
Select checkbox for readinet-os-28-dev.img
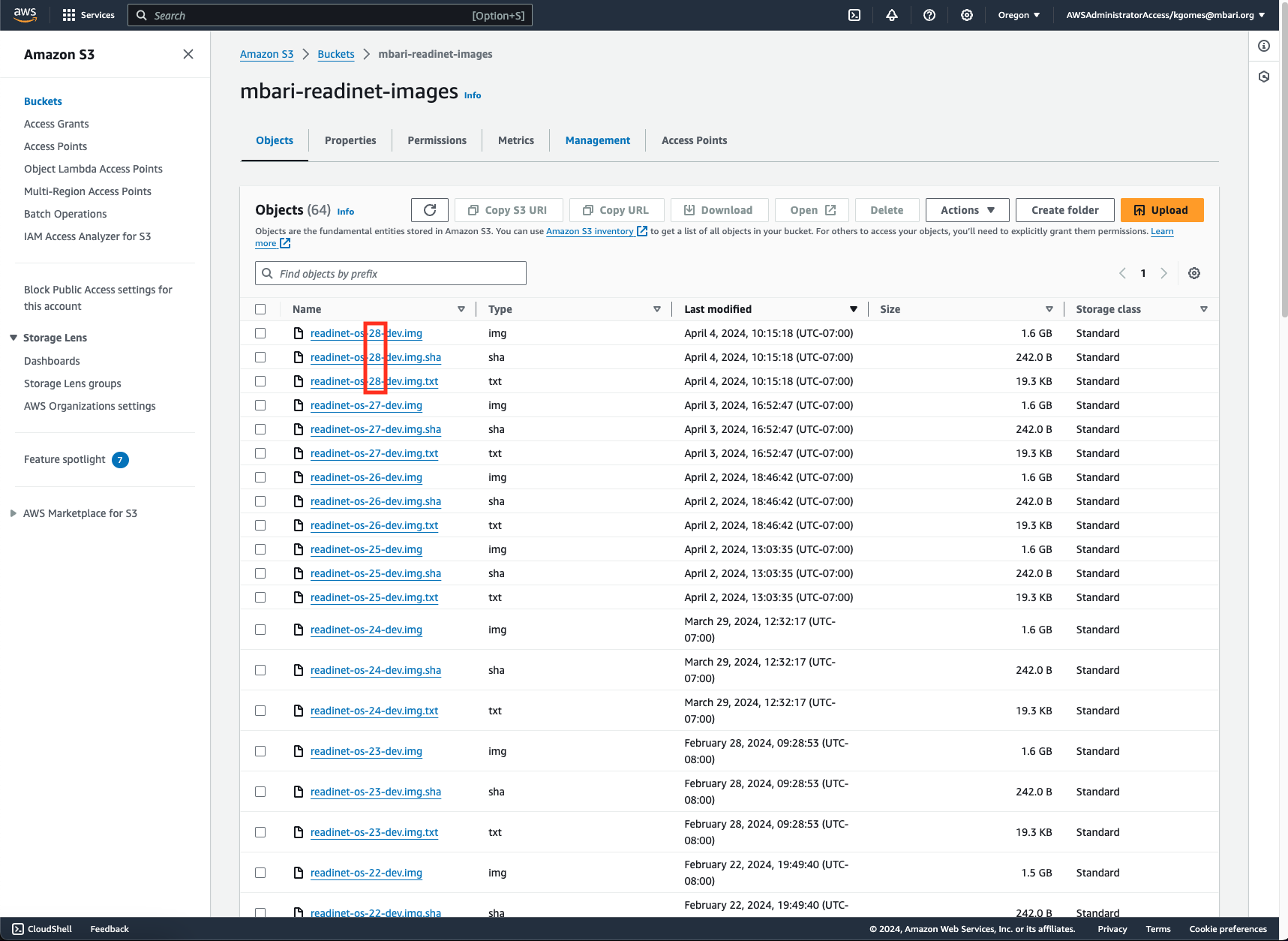tap(260, 333)
